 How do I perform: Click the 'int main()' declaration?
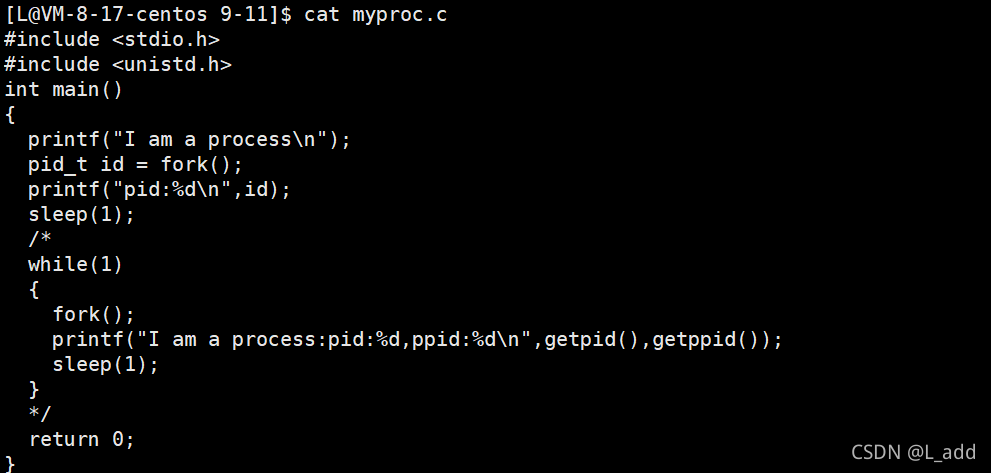(x=63, y=90)
